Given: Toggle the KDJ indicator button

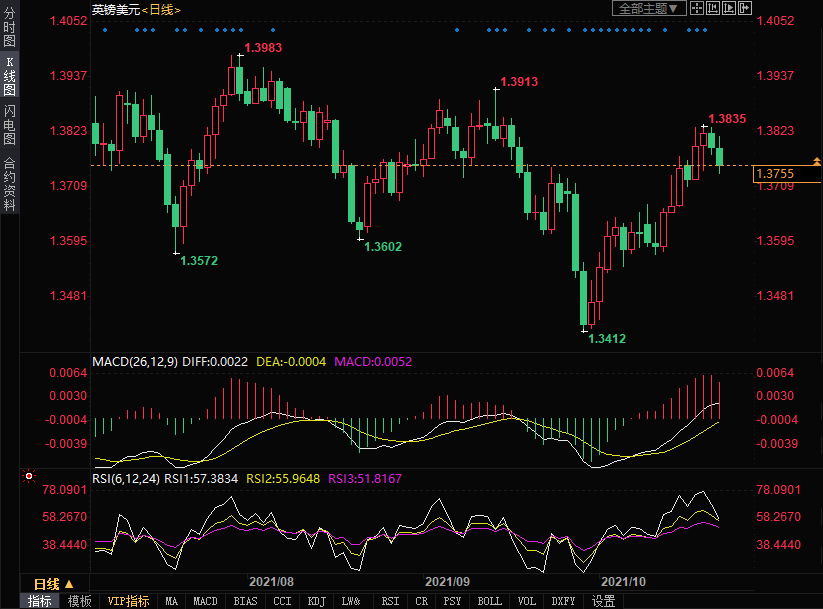Looking at the screenshot, I should (316, 601).
